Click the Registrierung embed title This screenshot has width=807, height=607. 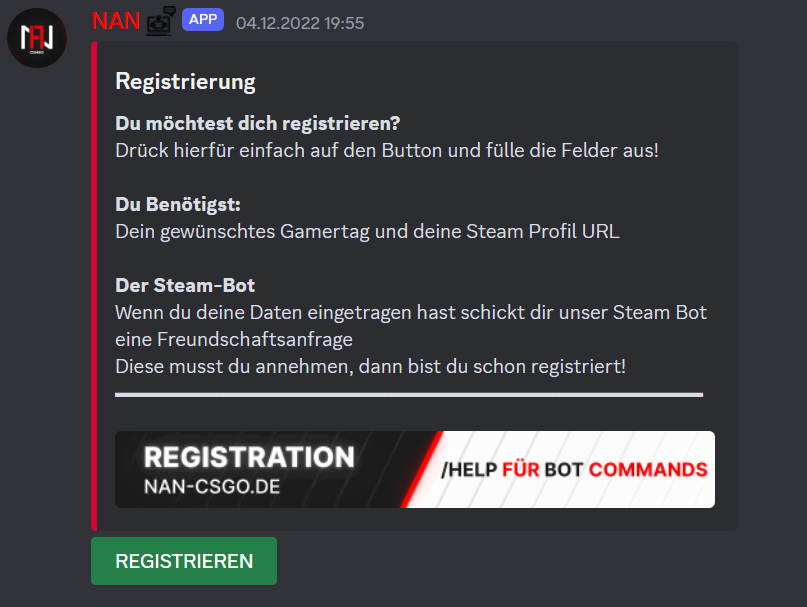(185, 82)
